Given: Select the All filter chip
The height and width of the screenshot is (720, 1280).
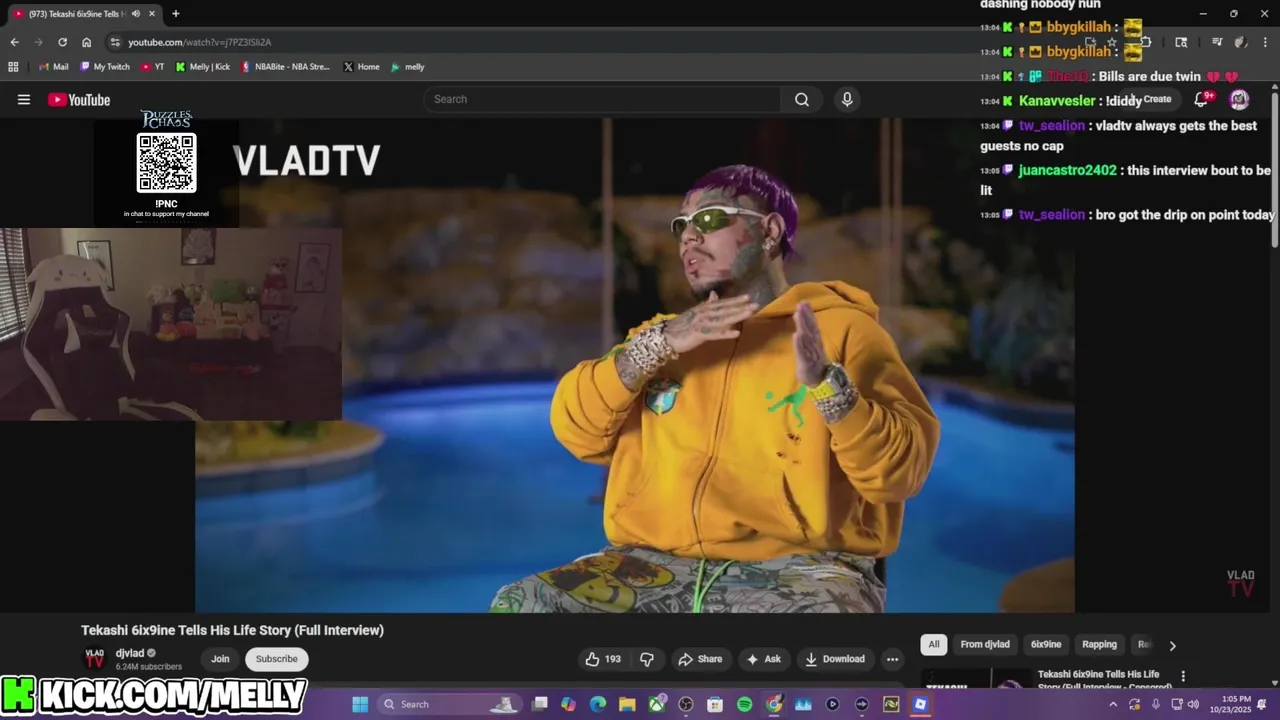Looking at the screenshot, I should [934, 645].
